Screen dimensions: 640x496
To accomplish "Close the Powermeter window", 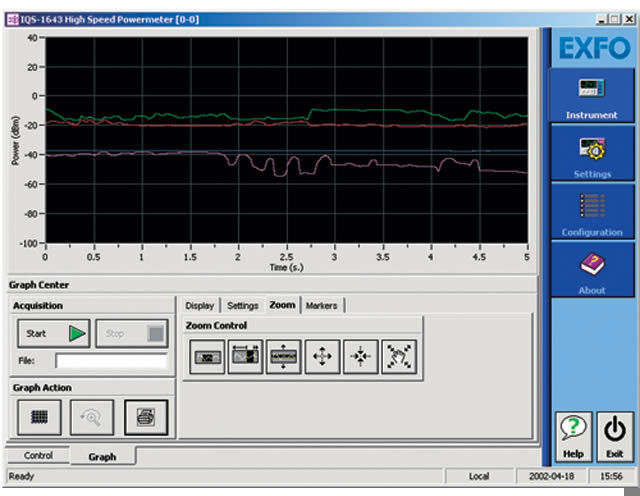I will [629, 19].
